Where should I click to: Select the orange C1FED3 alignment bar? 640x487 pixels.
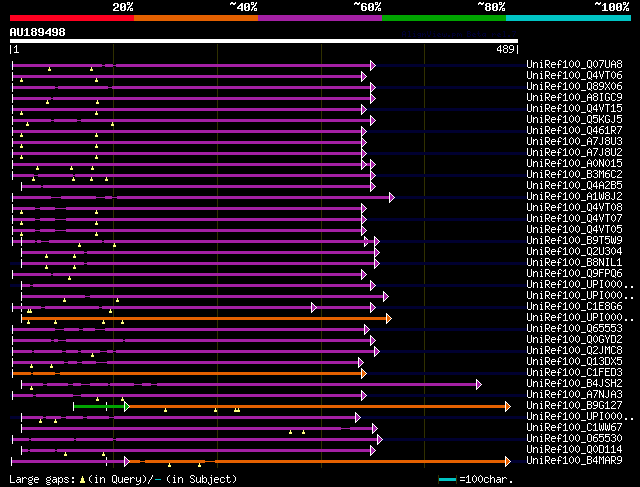[187, 373]
